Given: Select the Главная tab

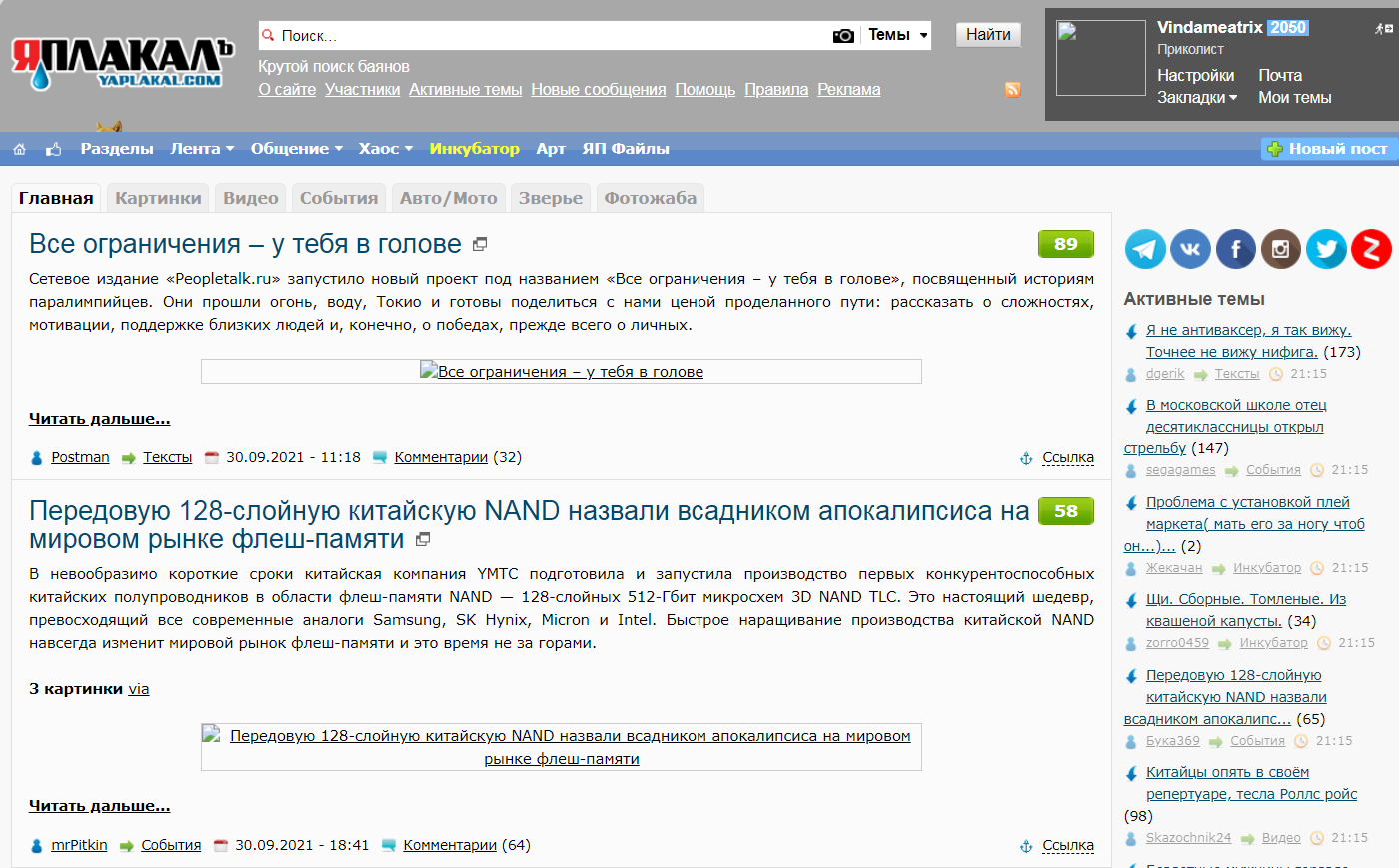Looking at the screenshot, I should click(56, 198).
